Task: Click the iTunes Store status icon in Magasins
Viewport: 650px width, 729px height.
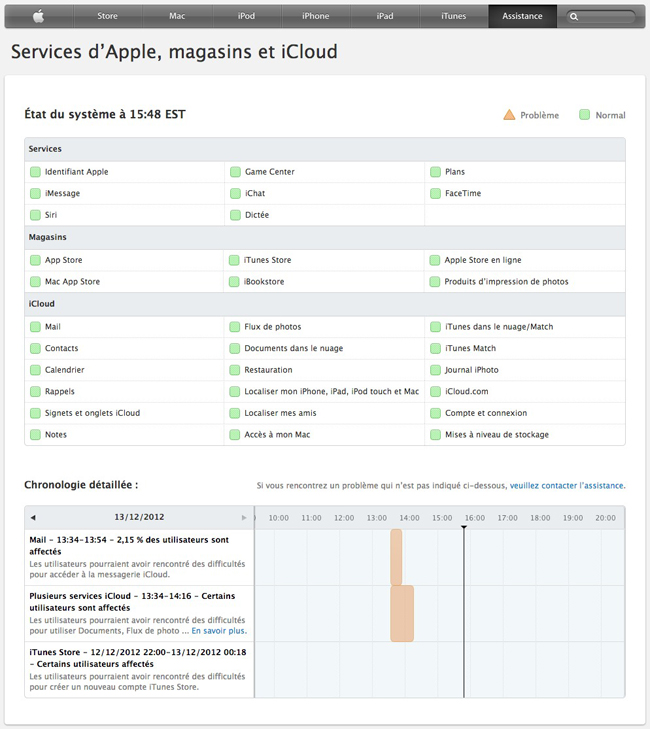Action: pyautogui.click(x=234, y=260)
